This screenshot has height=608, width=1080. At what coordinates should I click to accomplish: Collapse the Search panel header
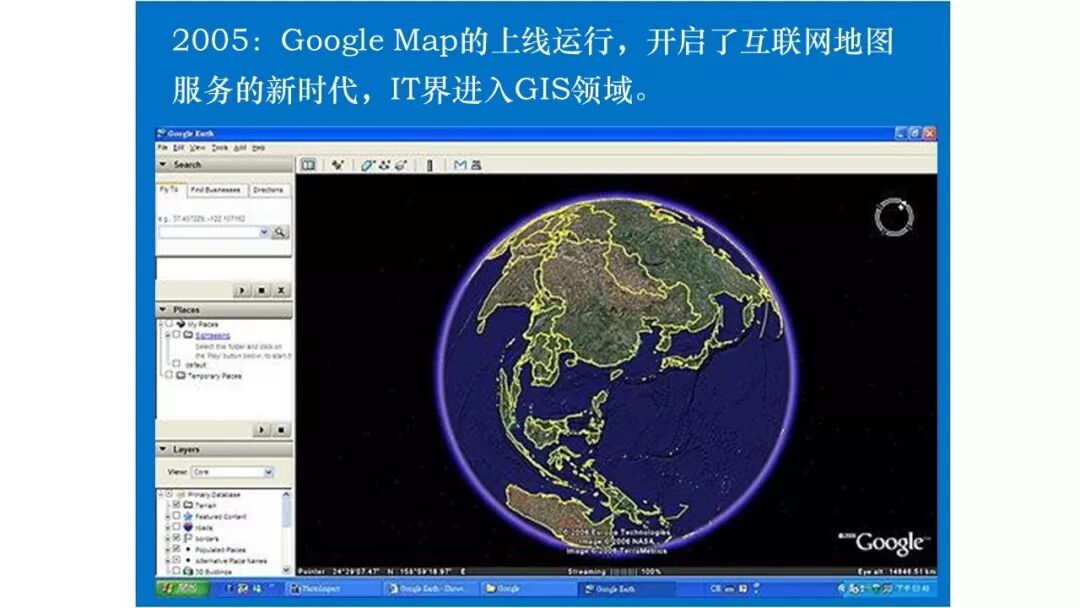[225, 165]
